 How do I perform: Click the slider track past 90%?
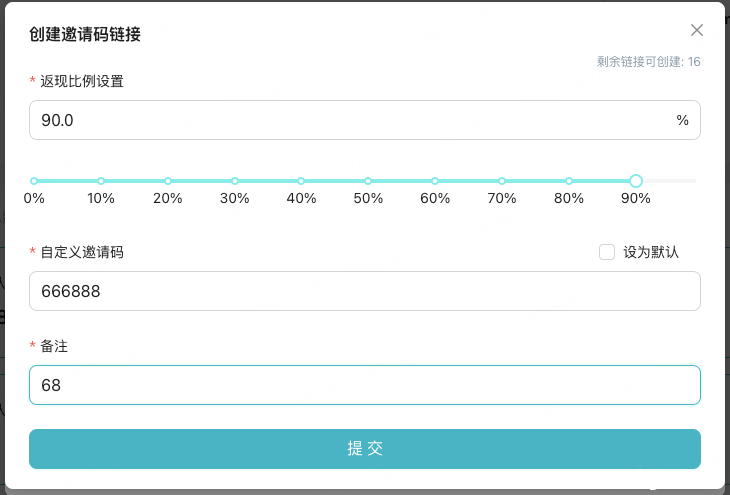[672, 181]
